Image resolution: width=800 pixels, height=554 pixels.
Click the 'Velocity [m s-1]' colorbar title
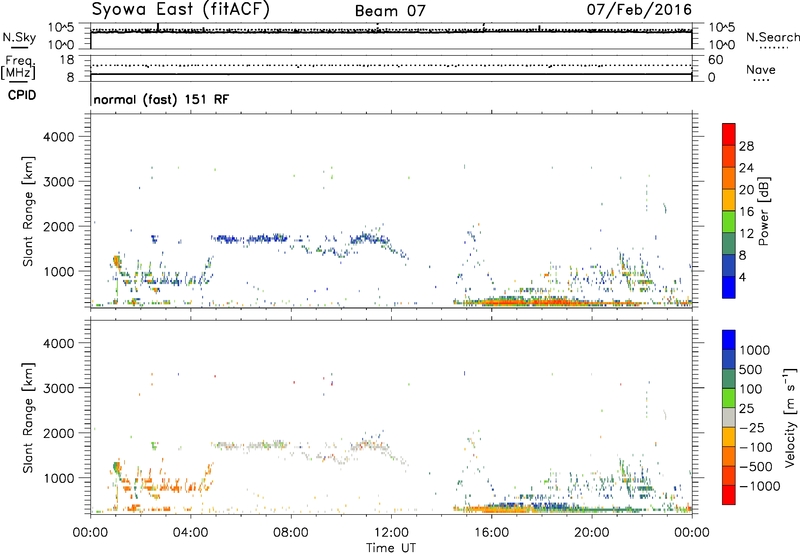click(790, 417)
